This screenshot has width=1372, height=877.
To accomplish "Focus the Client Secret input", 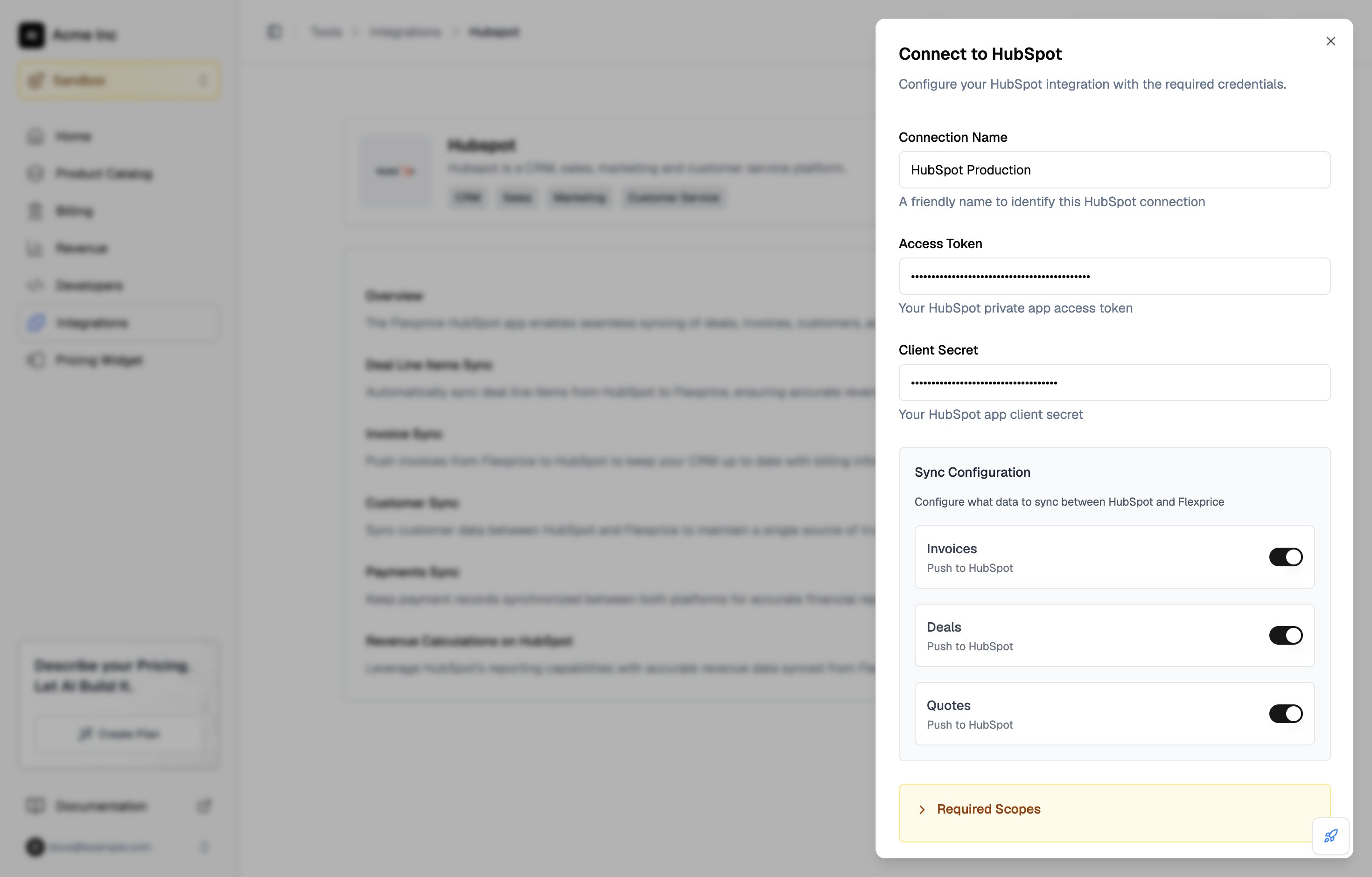I will tap(1114, 383).
